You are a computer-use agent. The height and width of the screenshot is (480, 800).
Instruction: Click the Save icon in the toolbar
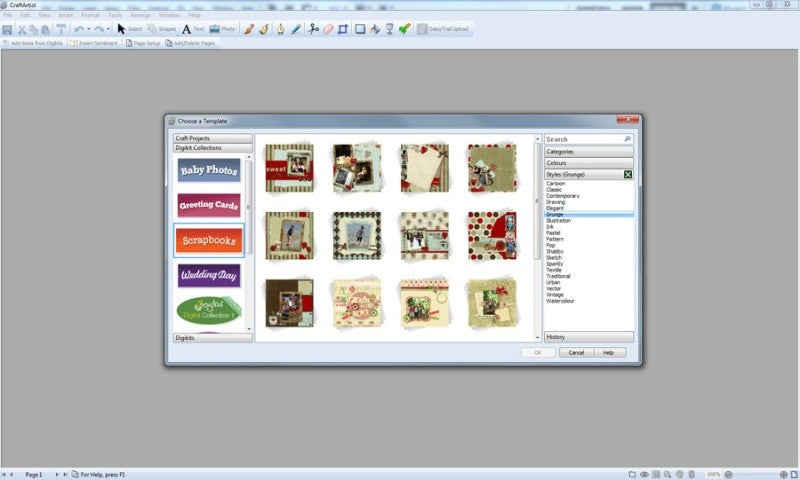7,30
